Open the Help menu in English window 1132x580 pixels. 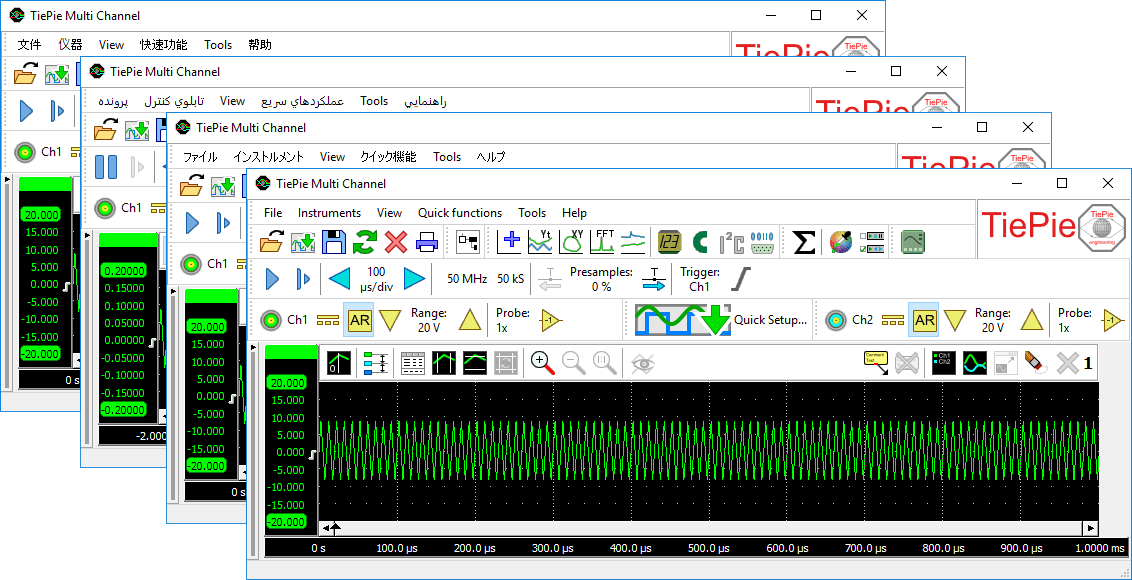coord(574,213)
